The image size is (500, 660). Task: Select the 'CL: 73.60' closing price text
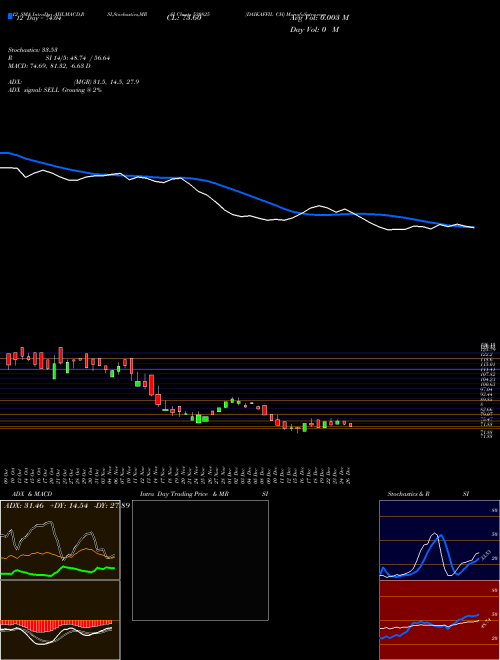point(184,19)
